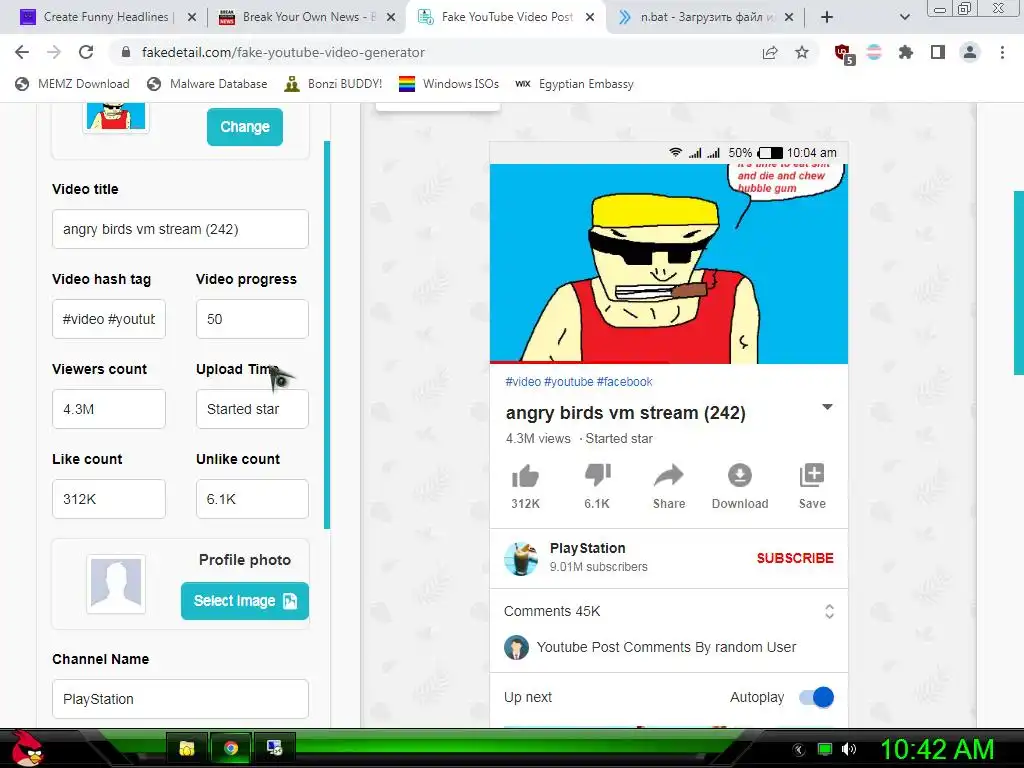The image size is (1024, 768).
Task: Click the browser back arrow
Action: [x=22, y=52]
